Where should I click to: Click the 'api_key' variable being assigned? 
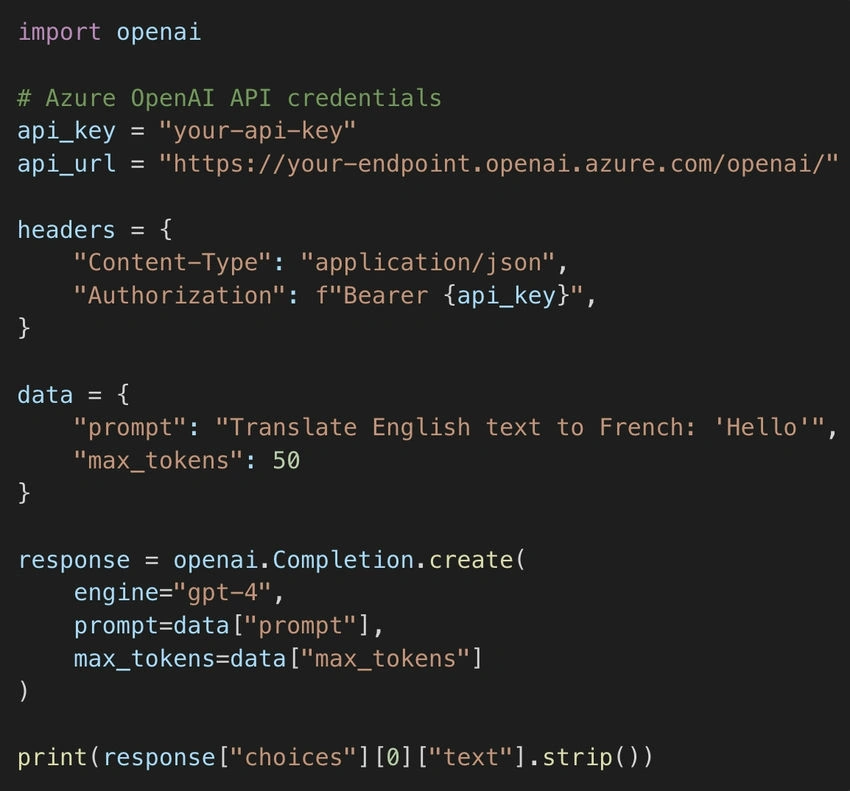(67, 131)
